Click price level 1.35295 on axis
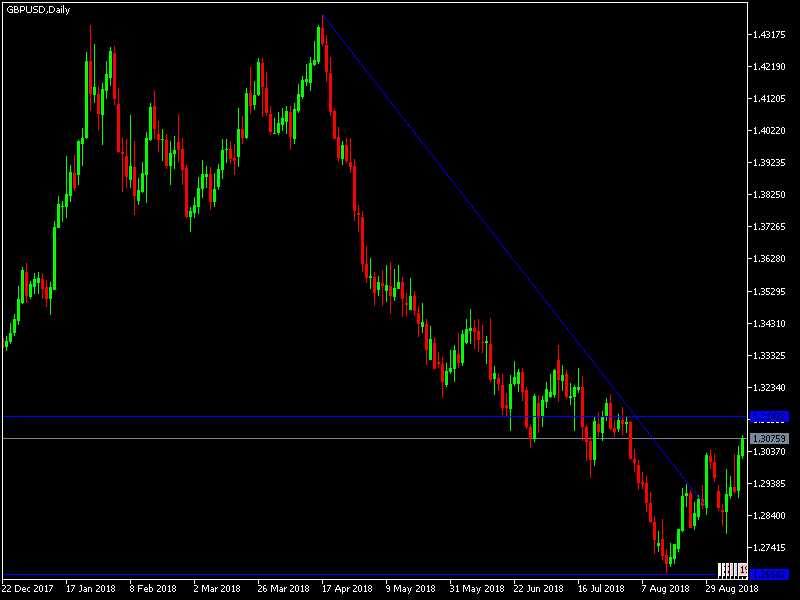The height and width of the screenshot is (600, 800). (x=769, y=291)
